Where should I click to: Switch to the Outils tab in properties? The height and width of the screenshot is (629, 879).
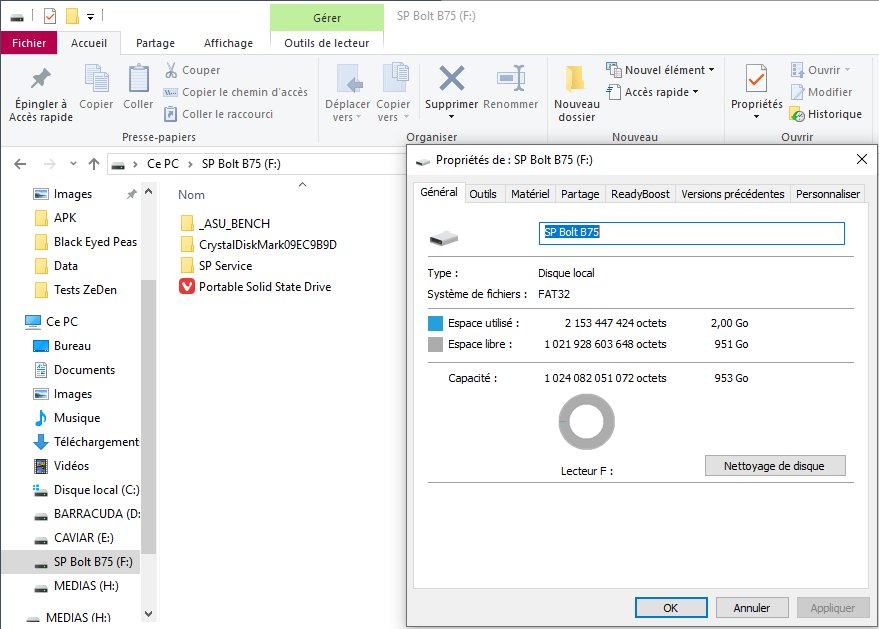[x=483, y=194]
